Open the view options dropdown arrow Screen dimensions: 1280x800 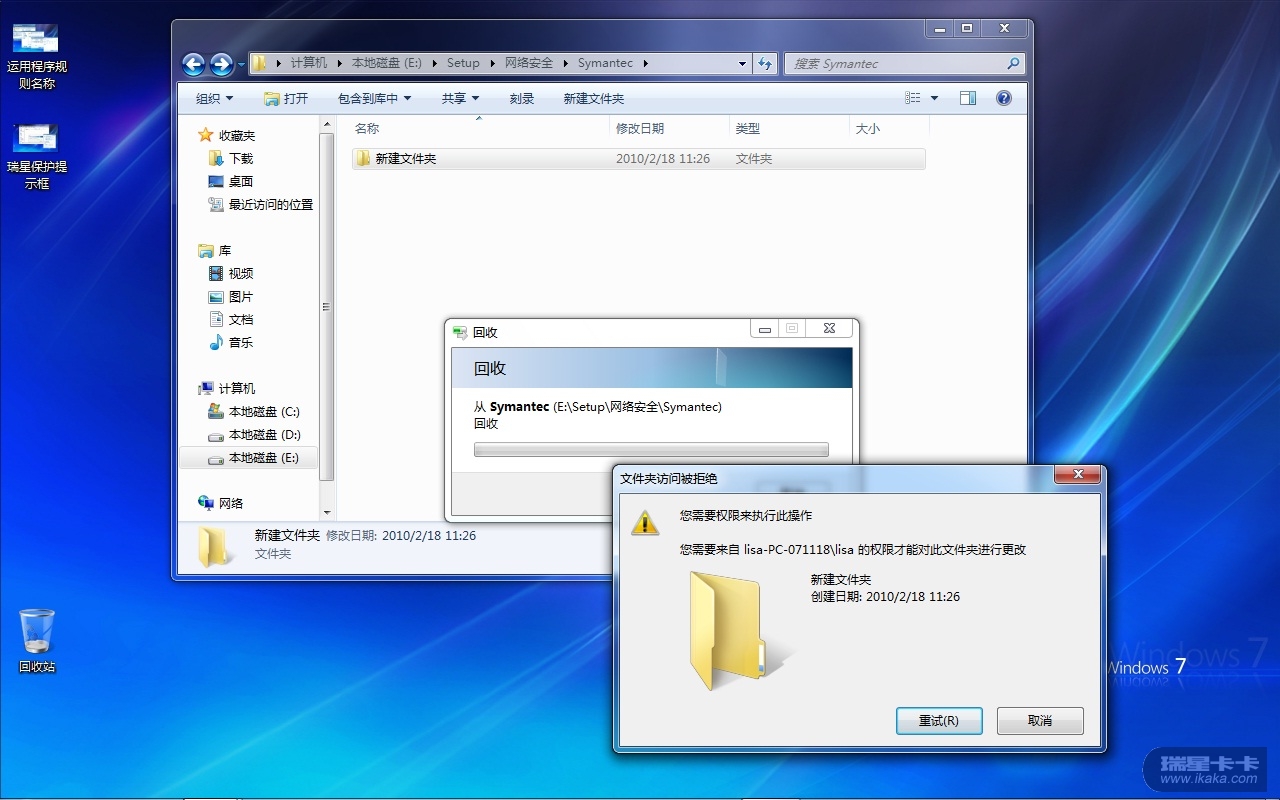point(935,98)
